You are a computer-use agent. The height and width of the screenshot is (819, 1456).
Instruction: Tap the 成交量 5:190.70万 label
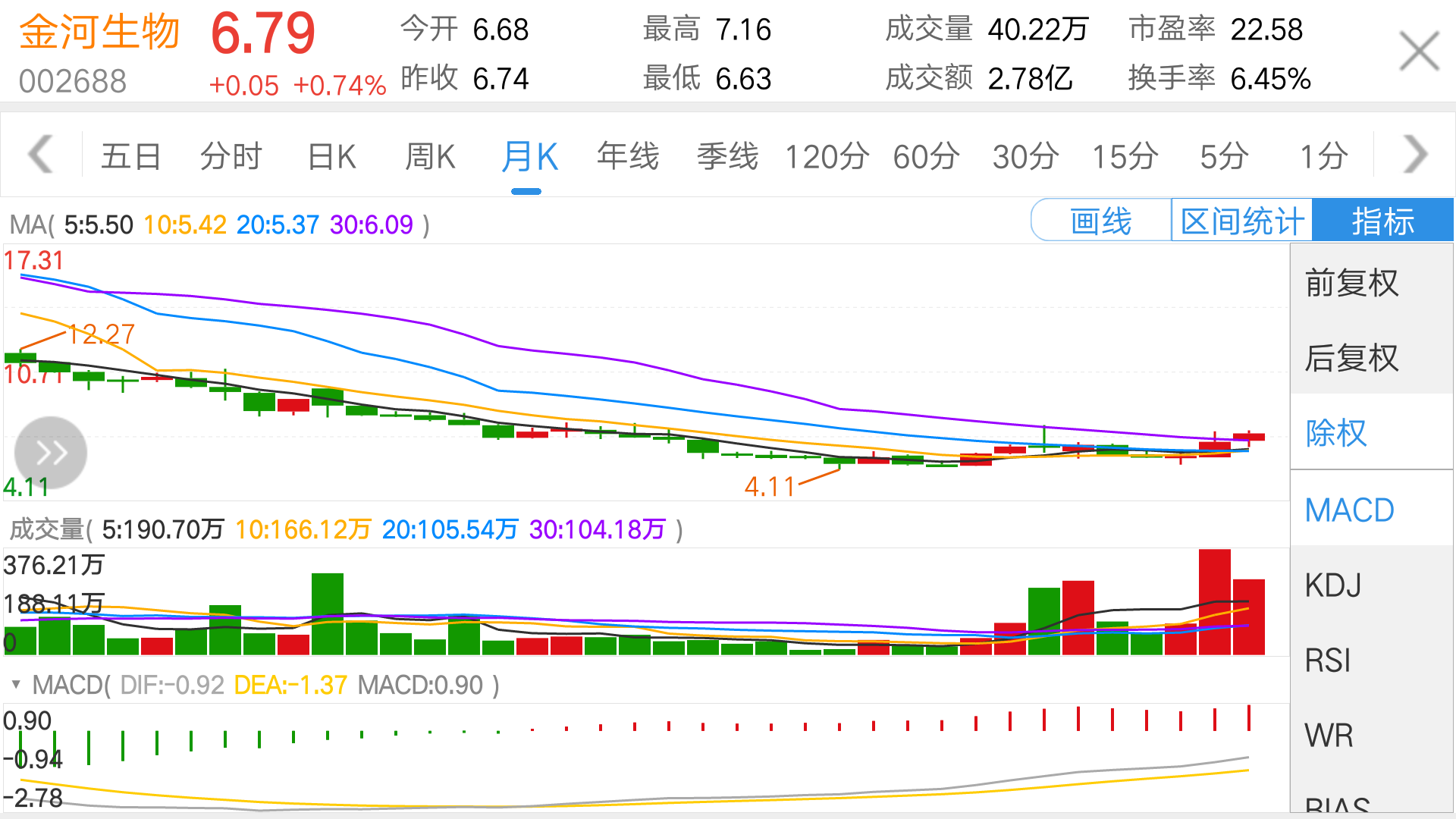pyautogui.click(x=163, y=529)
